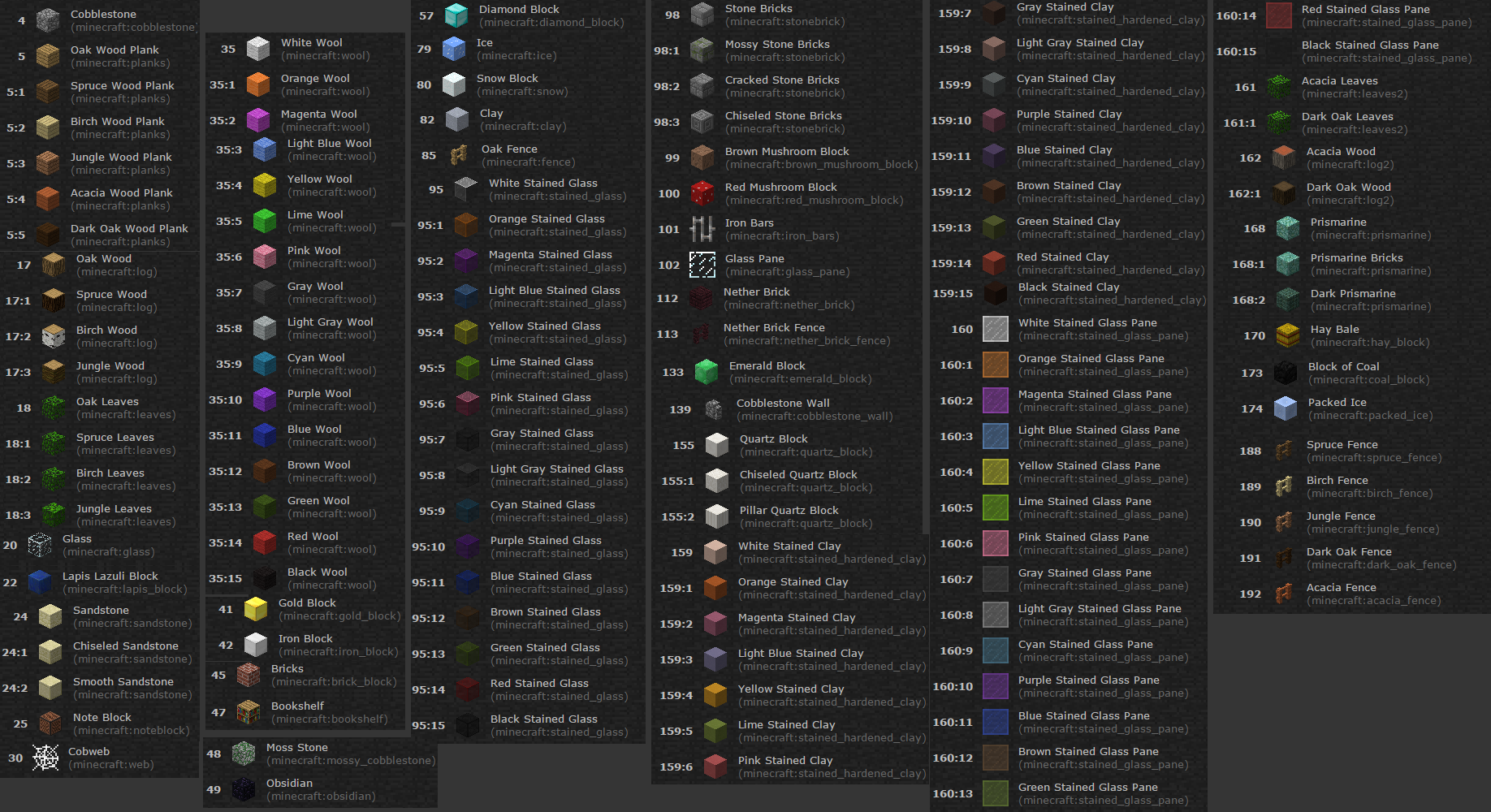
Task: Select the 'Dark Oak Wood Plank' label
Action: (129, 228)
